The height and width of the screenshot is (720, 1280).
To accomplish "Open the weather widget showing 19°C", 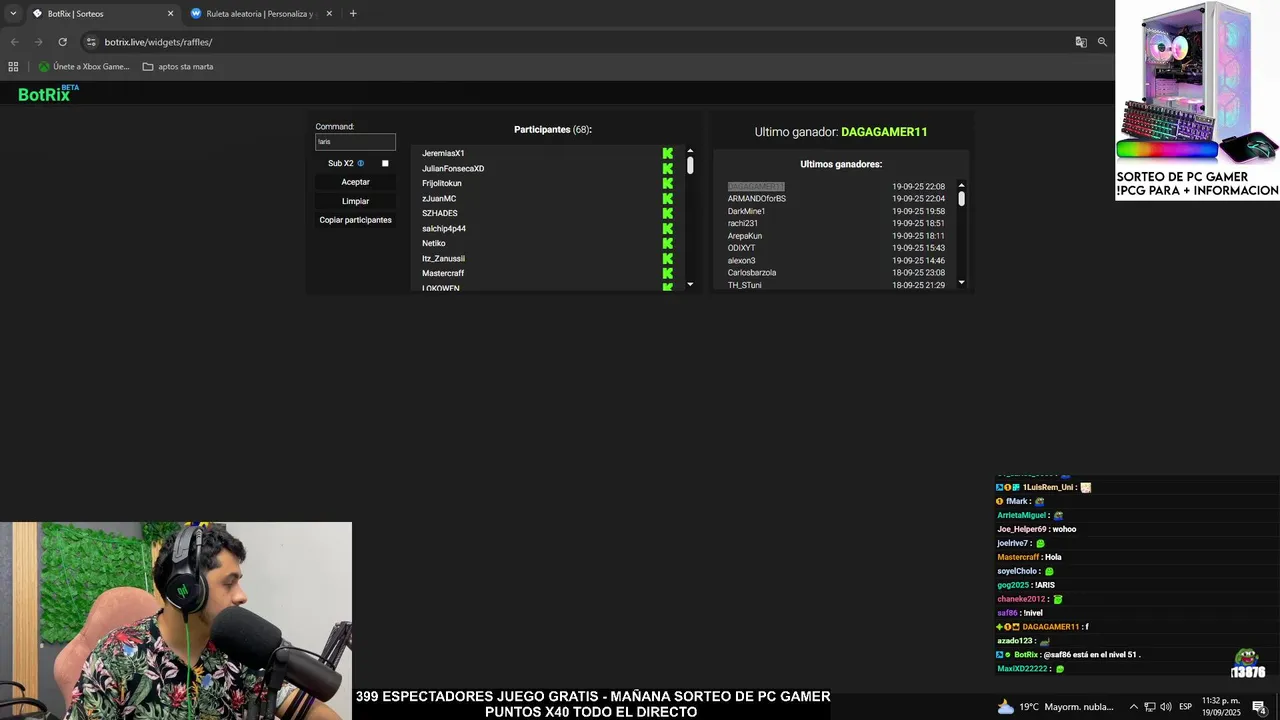I will pyautogui.click(x=1054, y=707).
